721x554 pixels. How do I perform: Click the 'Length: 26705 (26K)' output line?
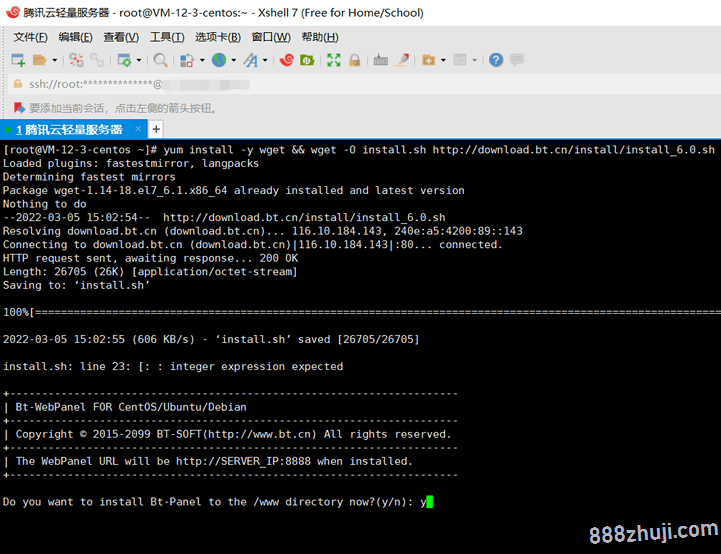point(150,272)
